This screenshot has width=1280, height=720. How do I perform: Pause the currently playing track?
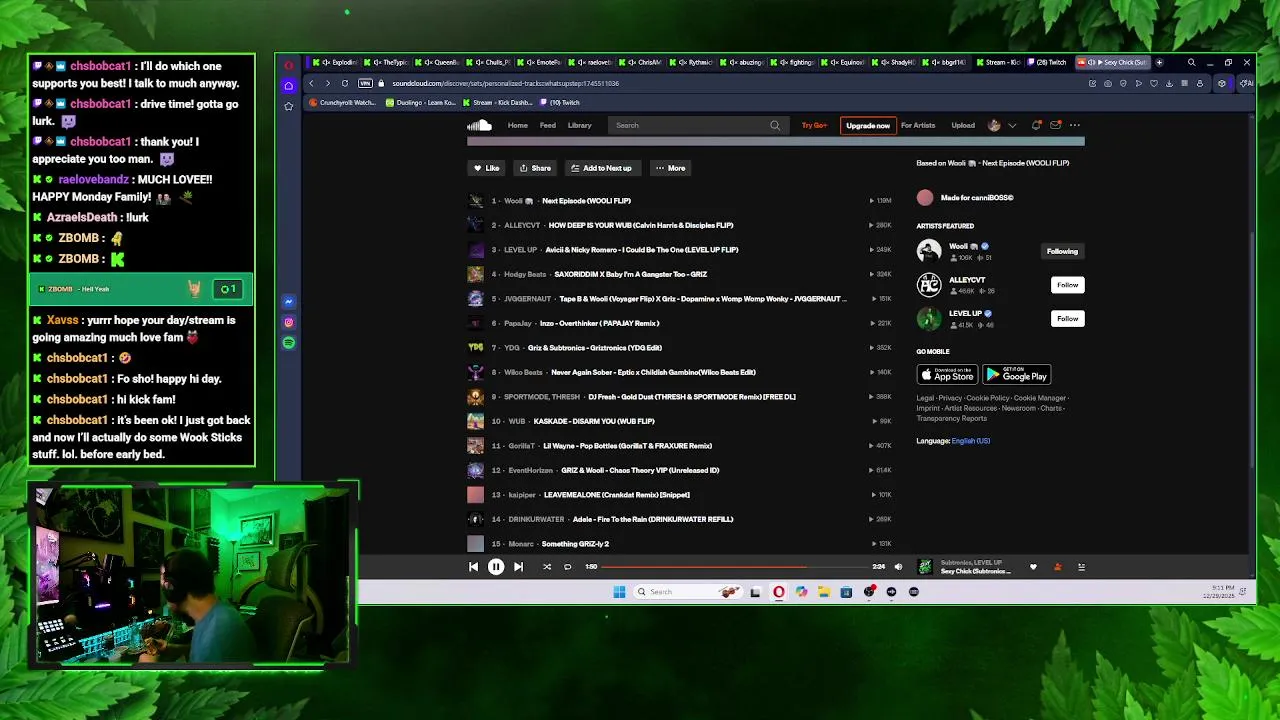(x=496, y=567)
